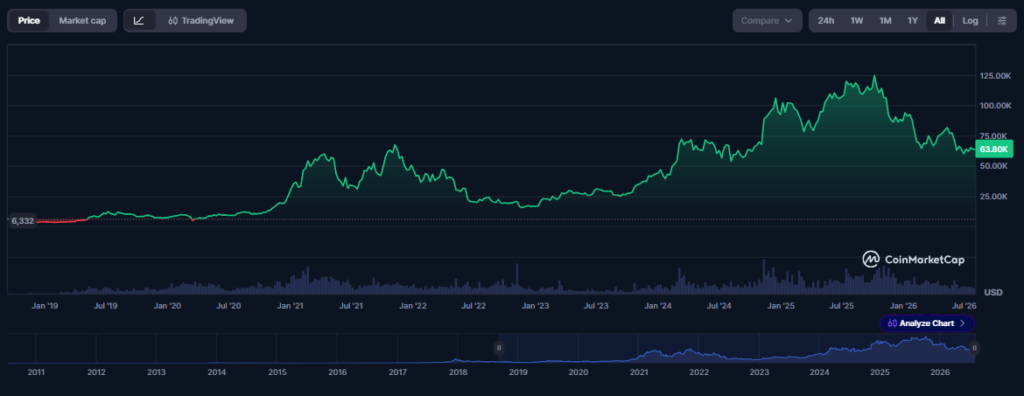Select the 1W time range

click(857, 21)
